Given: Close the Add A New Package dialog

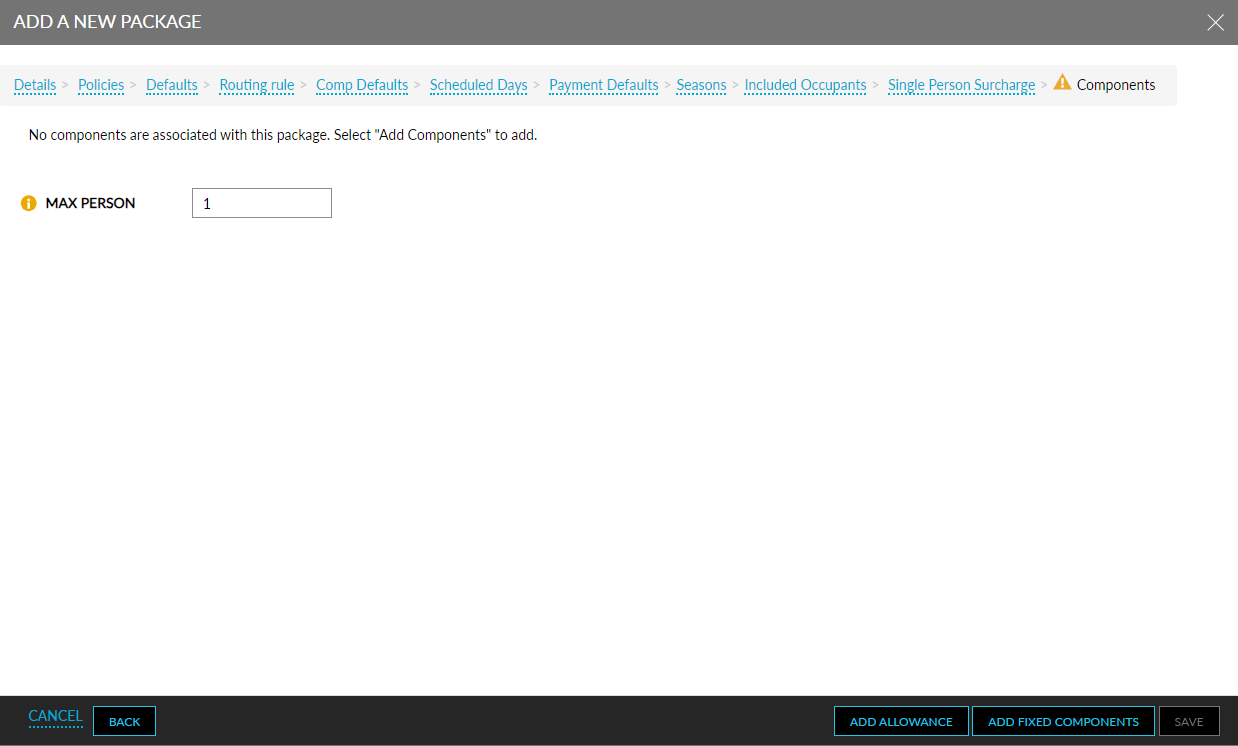Looking at the screenshot, I should 1215,22.
